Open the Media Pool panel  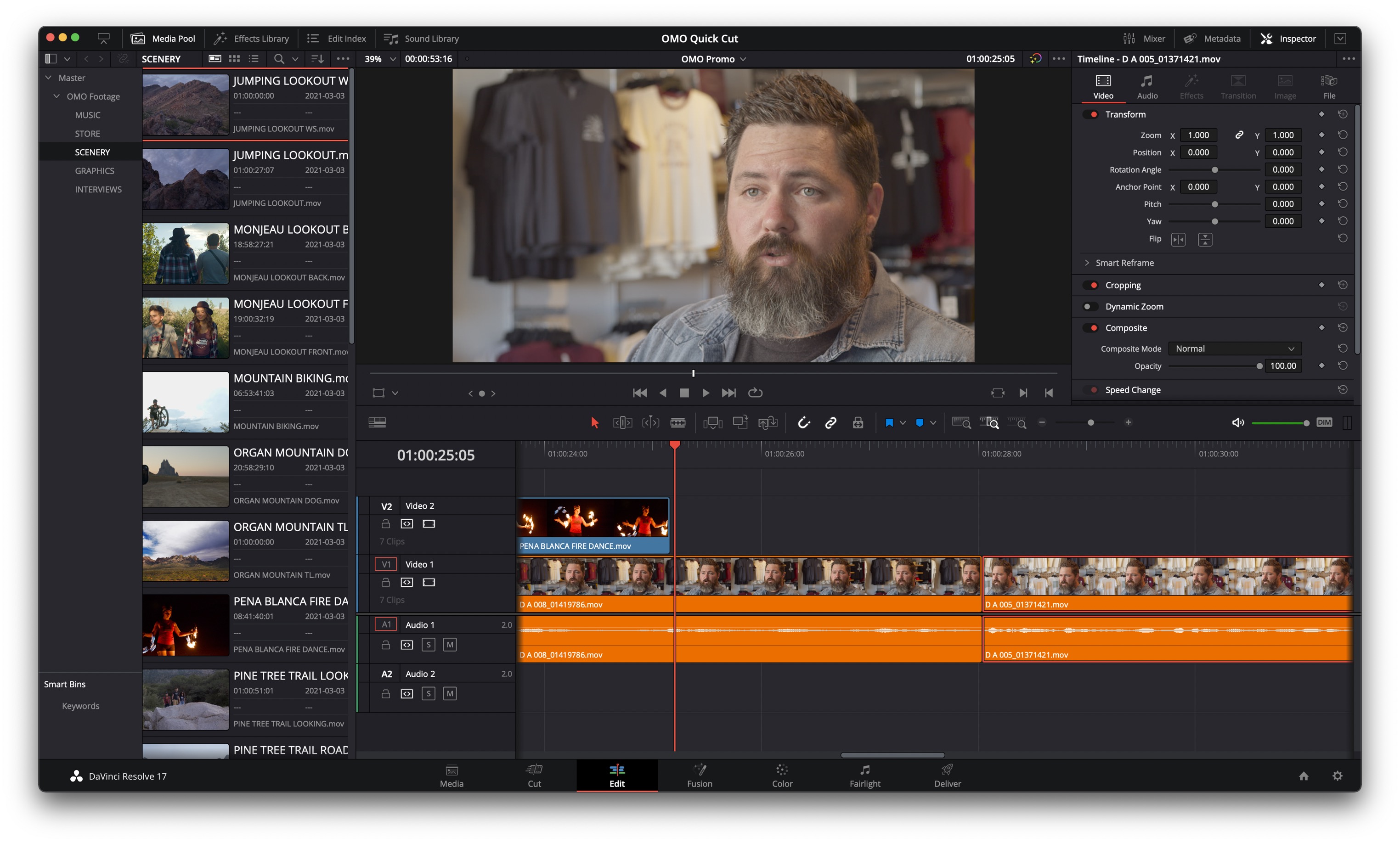[x=163, y=39]
